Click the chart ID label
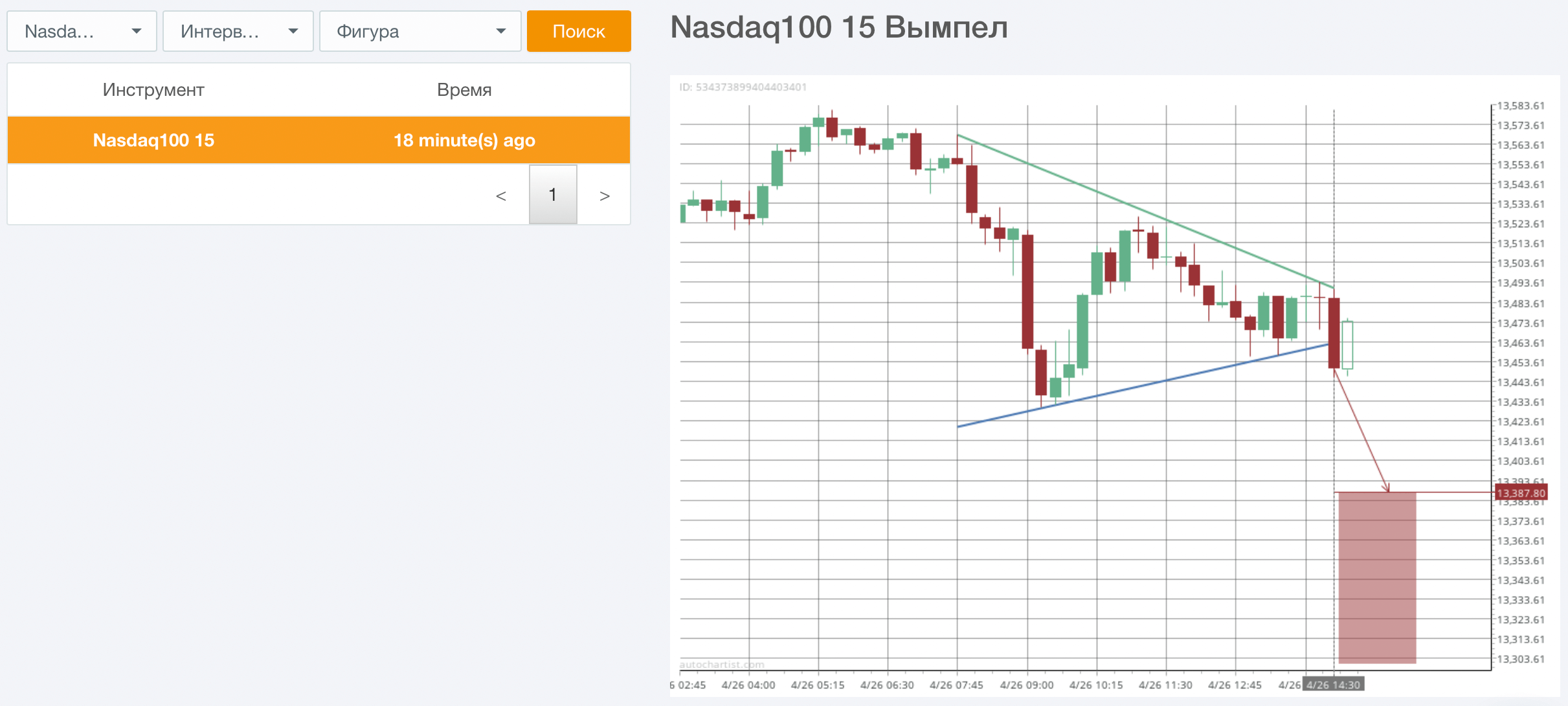Viewport: 1568px width, 706px height. click(743, 87)
